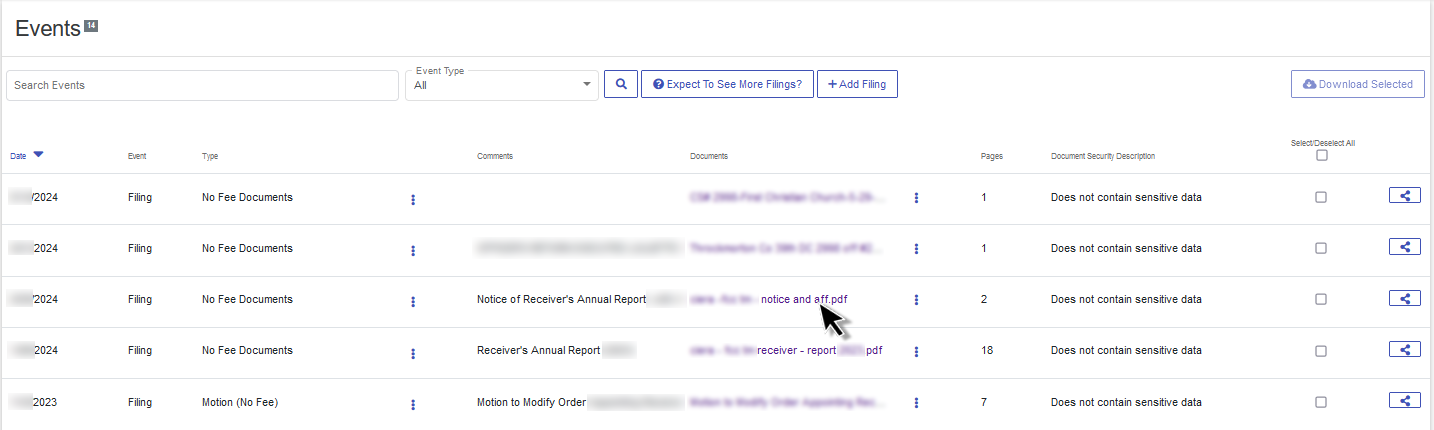The image size is (1434, 430).
Task: Open document menu for Motion to Modify Order
Action: click(x=916, y=404)
